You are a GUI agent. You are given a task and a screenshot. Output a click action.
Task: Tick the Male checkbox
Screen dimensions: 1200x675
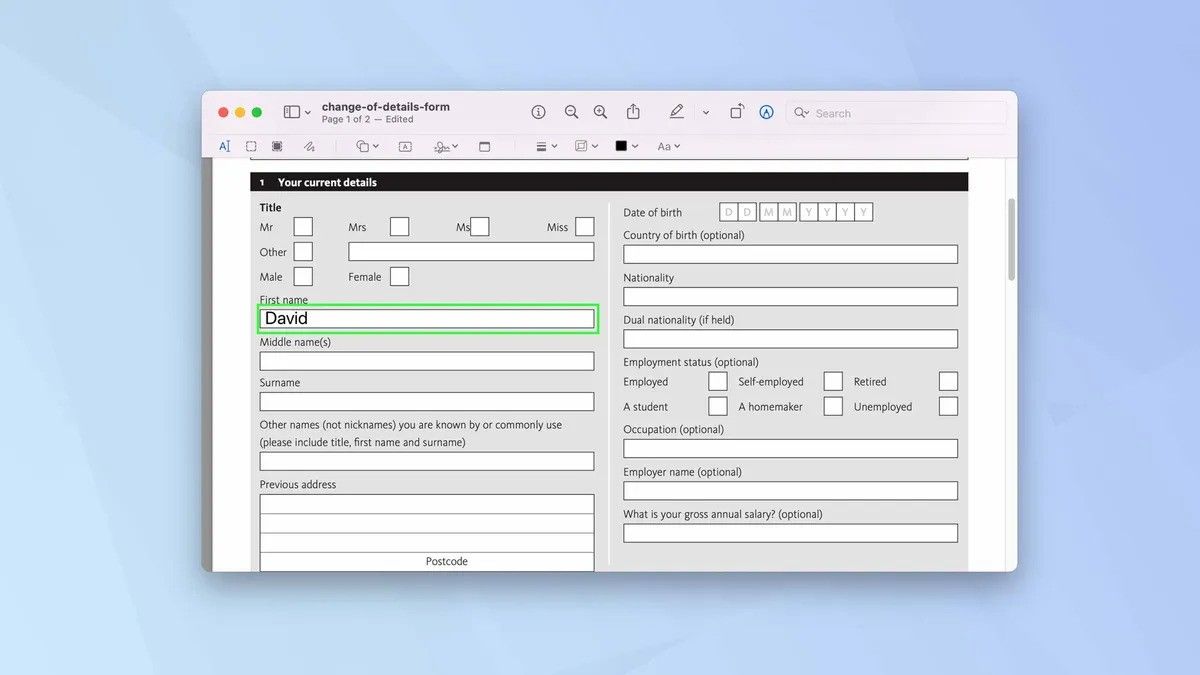pos(303,277)
